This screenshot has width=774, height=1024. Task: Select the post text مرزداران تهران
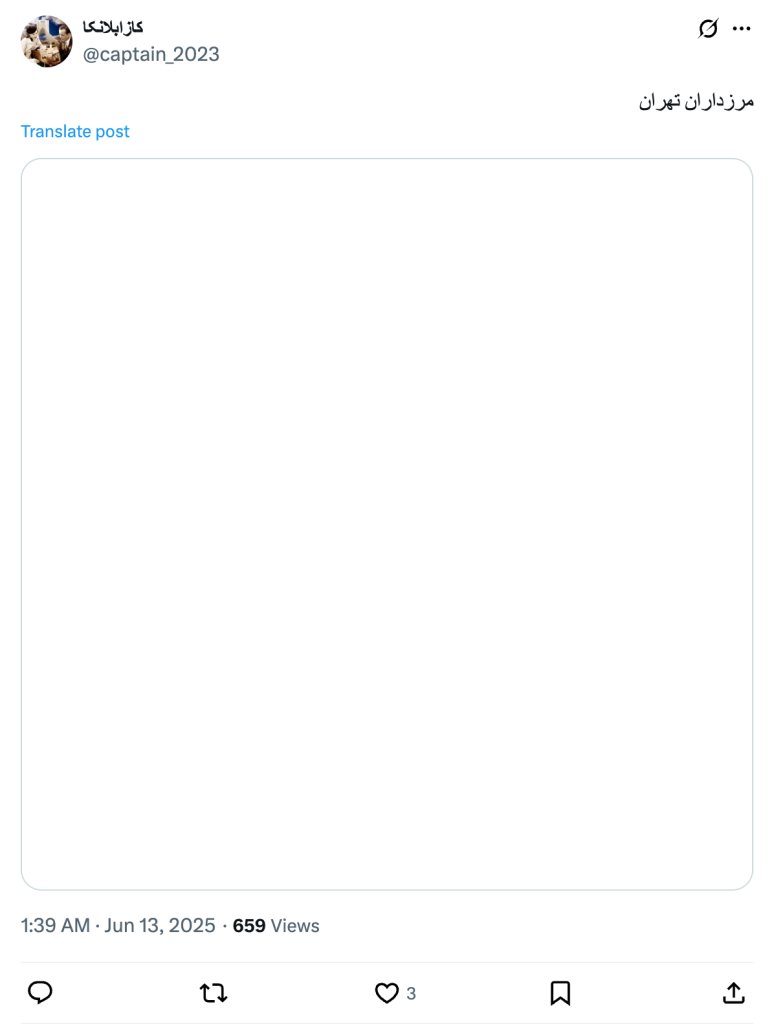click(x=696, y=102)
